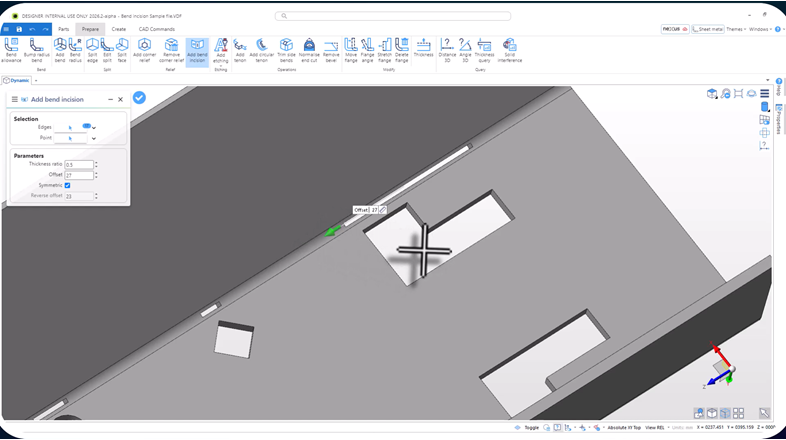786x440 pixels.
Task: Switch to the Parts ribbon tab
Action: pos(64,29)
